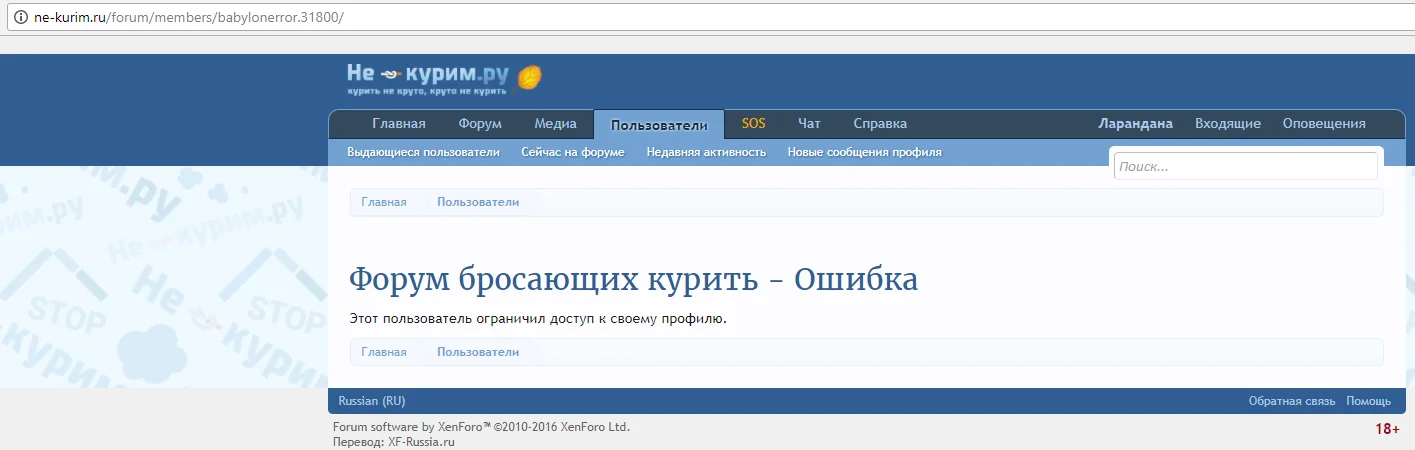Open the Ларандана account menu
This screenshot has width=1415, height=450.
(1135, 124)
